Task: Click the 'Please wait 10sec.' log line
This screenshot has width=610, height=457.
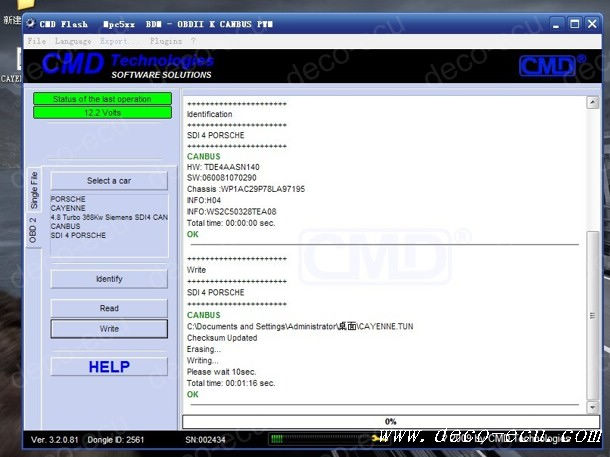Action: pyautogui.click(x=221, y=372)
